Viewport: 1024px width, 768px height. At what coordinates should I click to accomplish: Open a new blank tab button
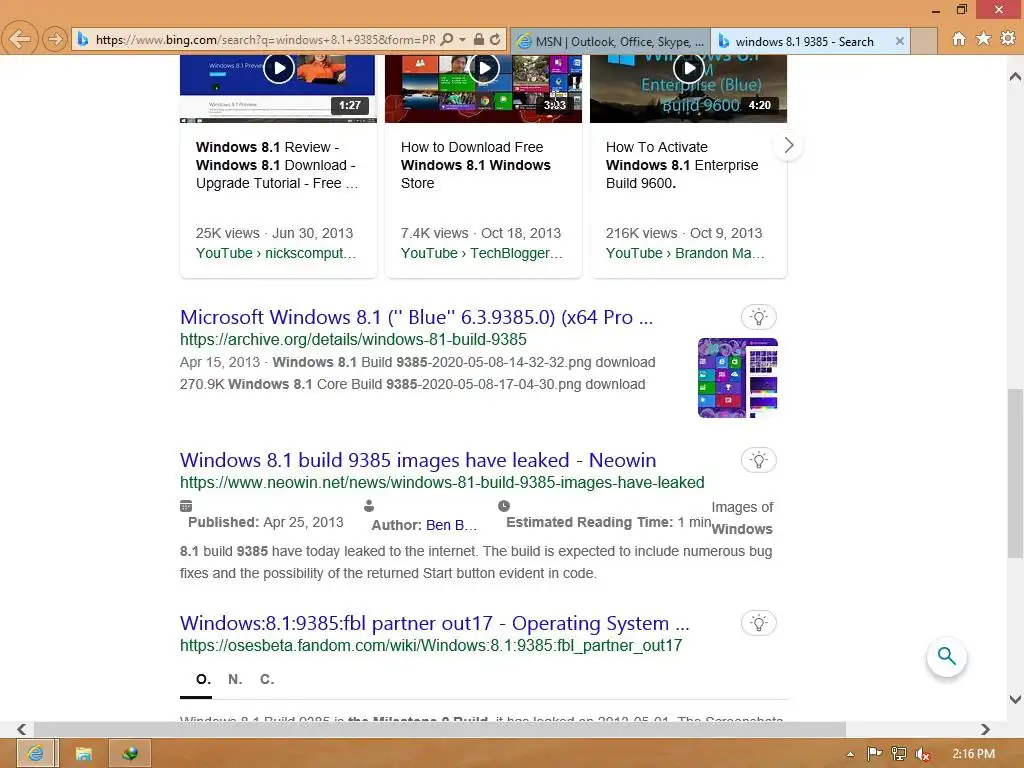[923, 41]
